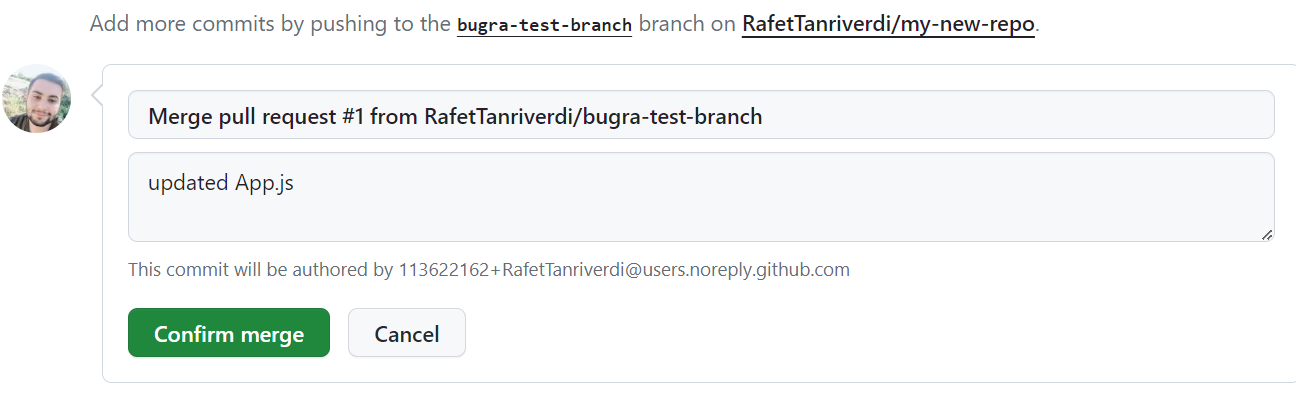Image resolution: width=1296 pixels, height=403 pixels.
Task: Place cursor at "#1" in merge title
Action: pos(351,116)
